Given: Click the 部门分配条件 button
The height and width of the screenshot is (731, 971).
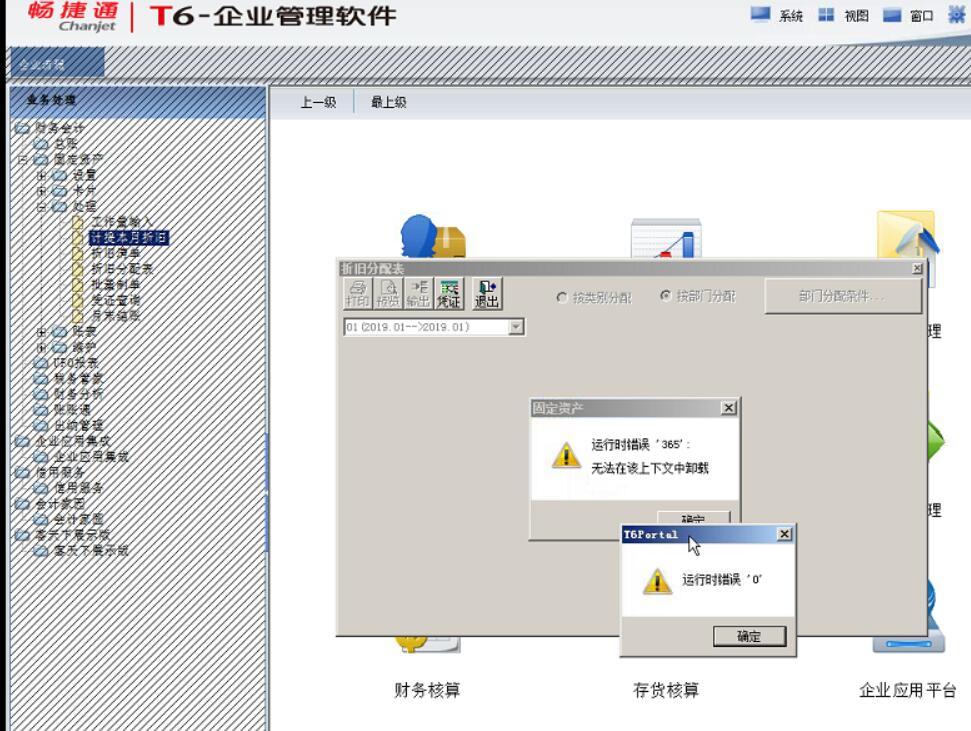Looking at the screenshot, I should (x=842, y=296).
